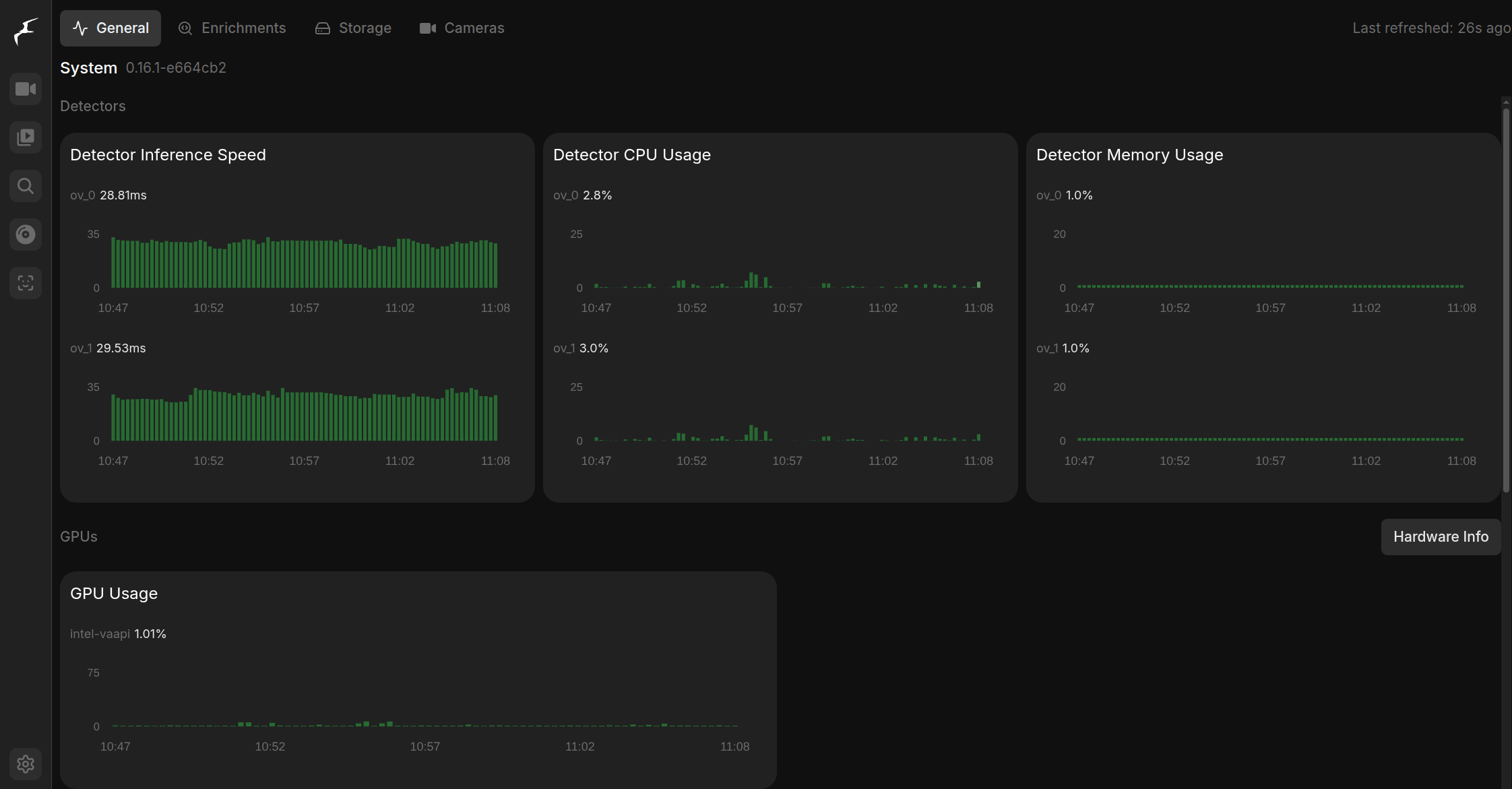Switch to the Storage tab
The width and height of the screenshot is (1512, 789).
(353, 28)
